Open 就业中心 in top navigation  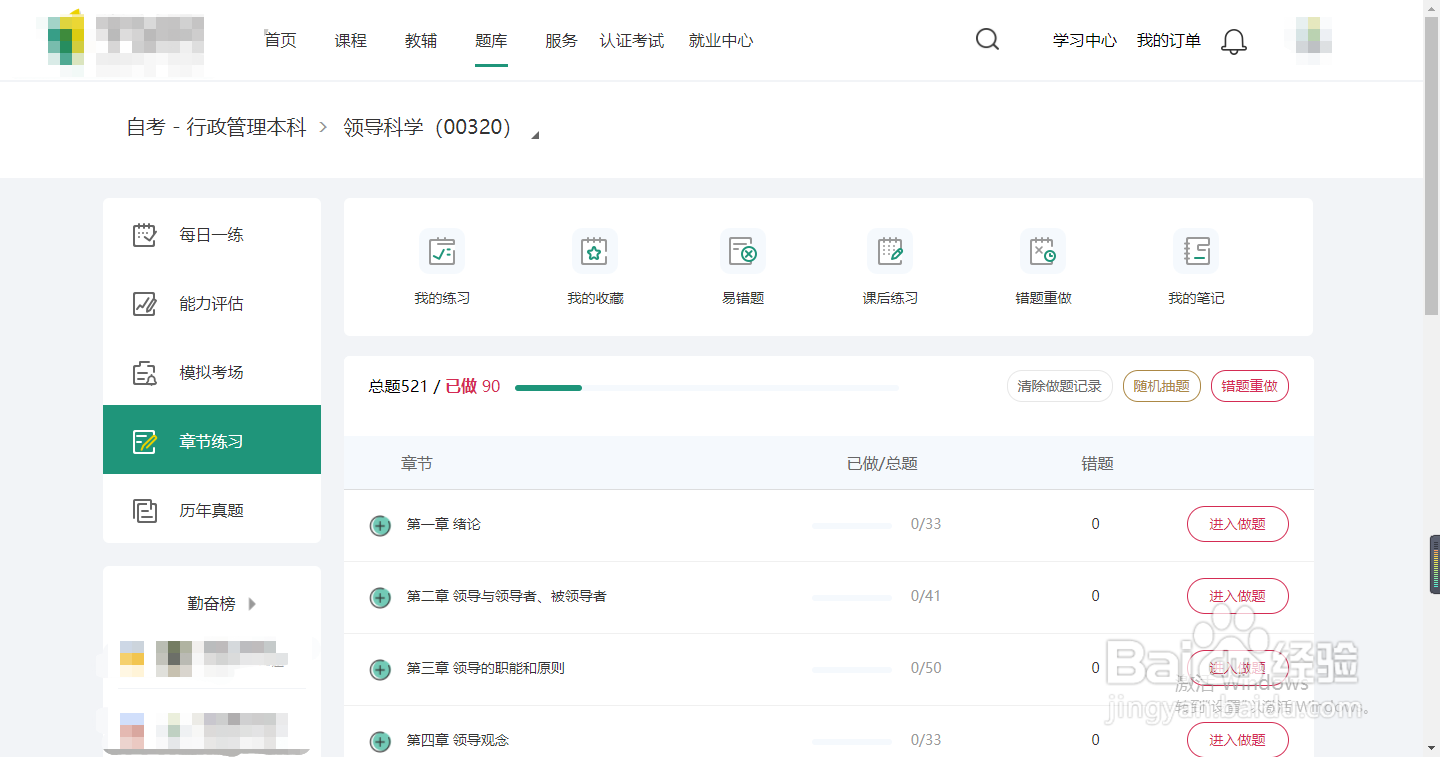[x=721, y=40]
